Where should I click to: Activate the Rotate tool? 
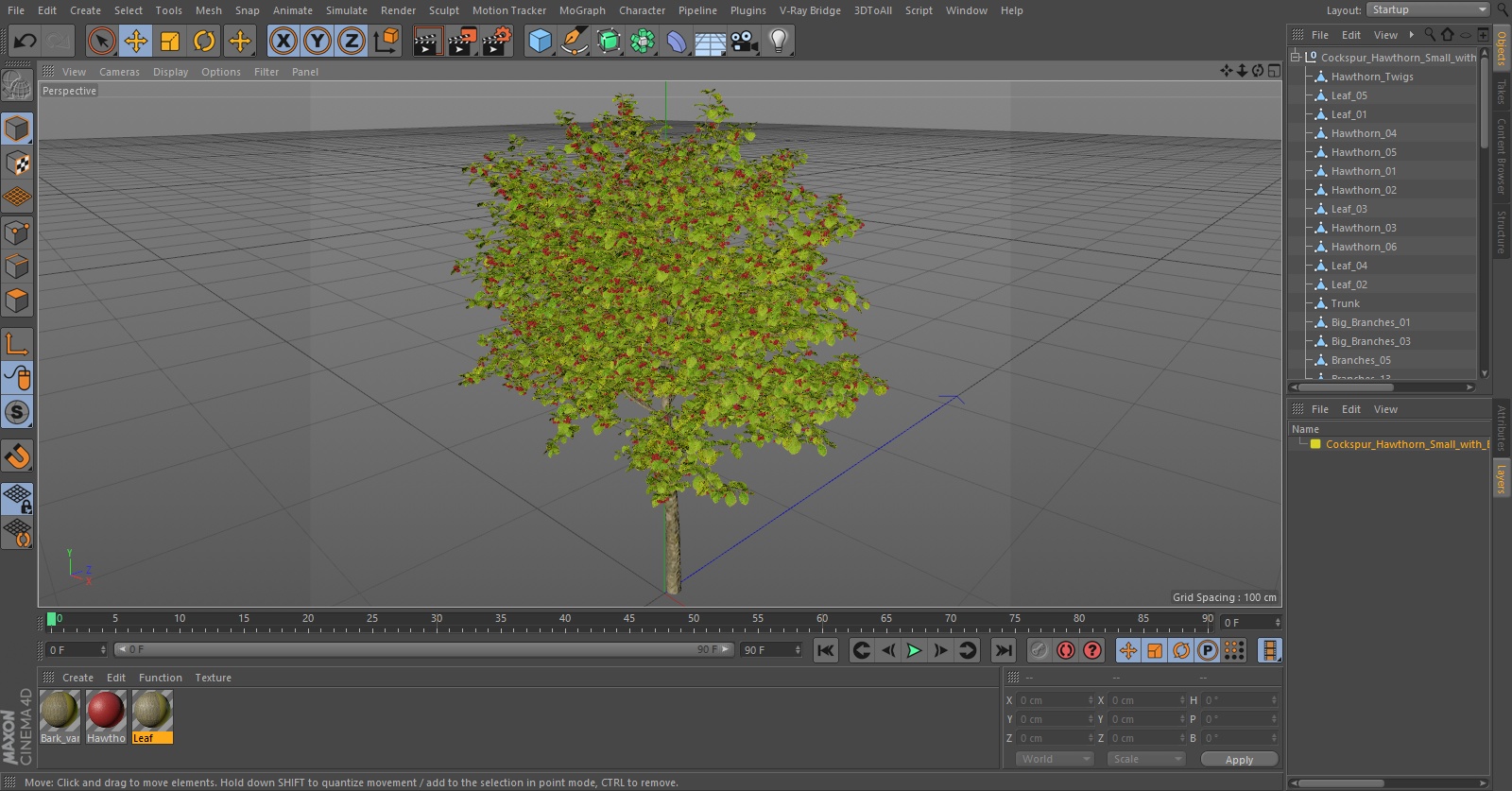click(204, 41)
